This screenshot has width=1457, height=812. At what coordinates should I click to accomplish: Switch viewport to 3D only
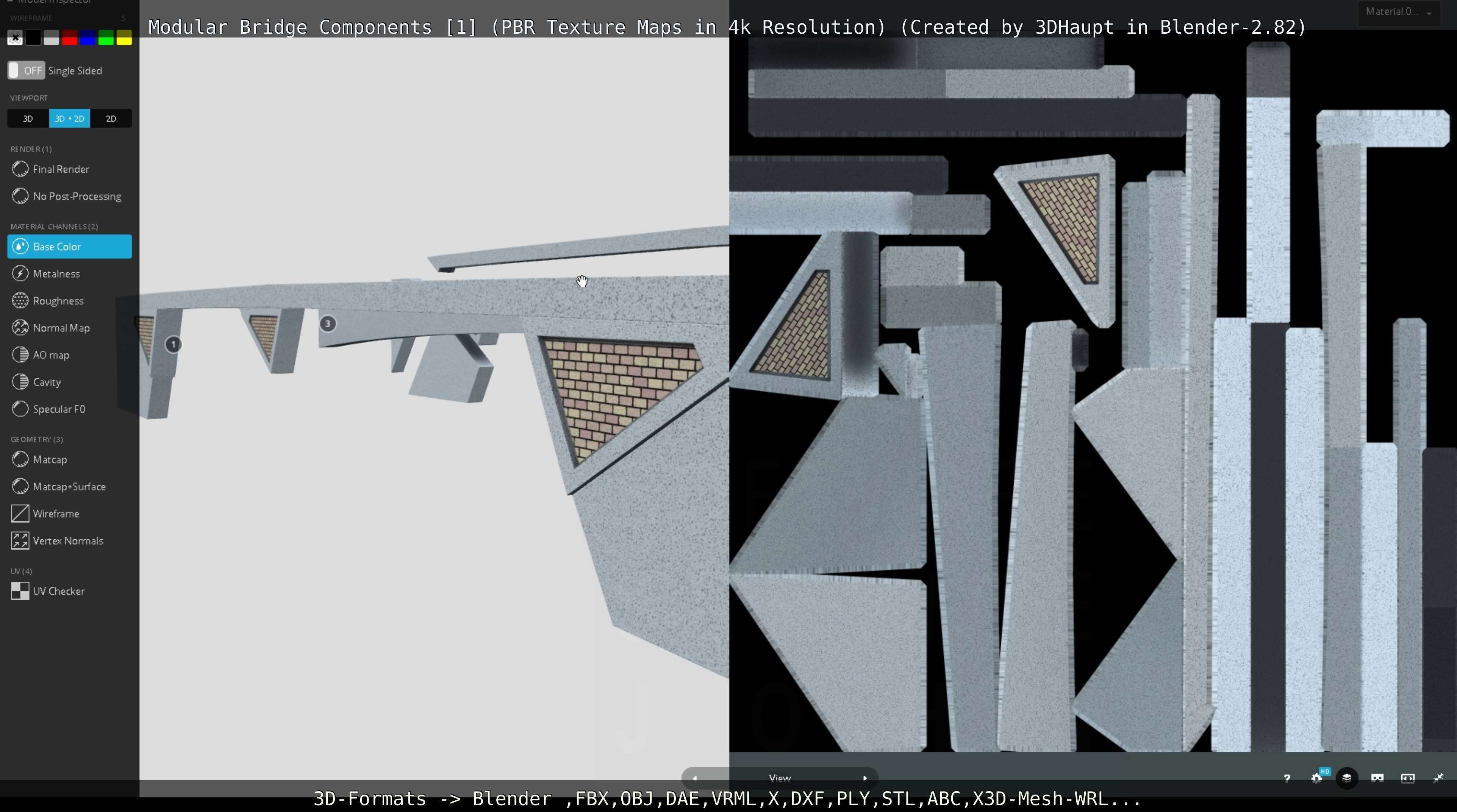pos(28,119)
